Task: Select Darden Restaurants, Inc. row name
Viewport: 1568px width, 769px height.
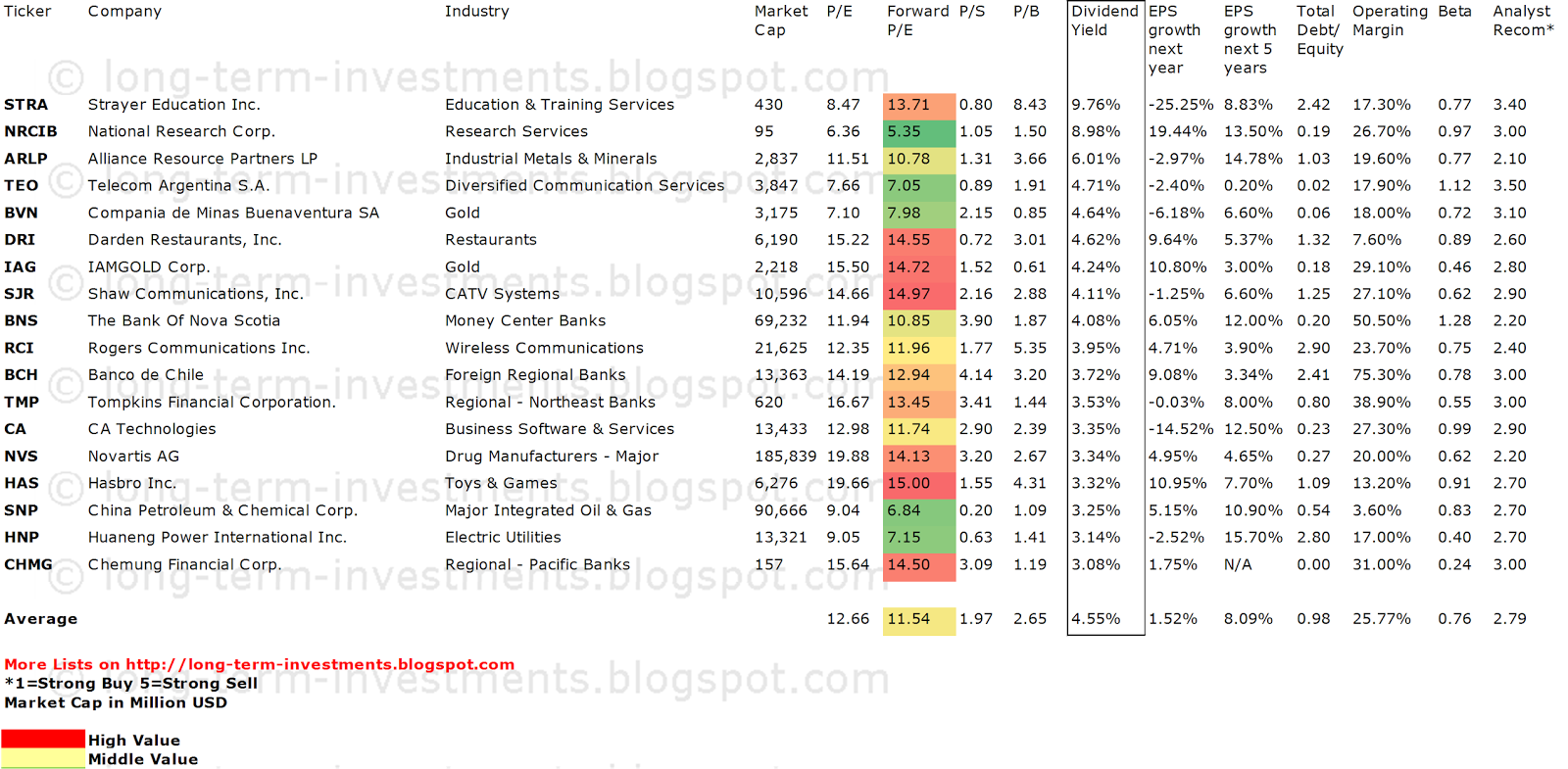Action: [184, 240]
